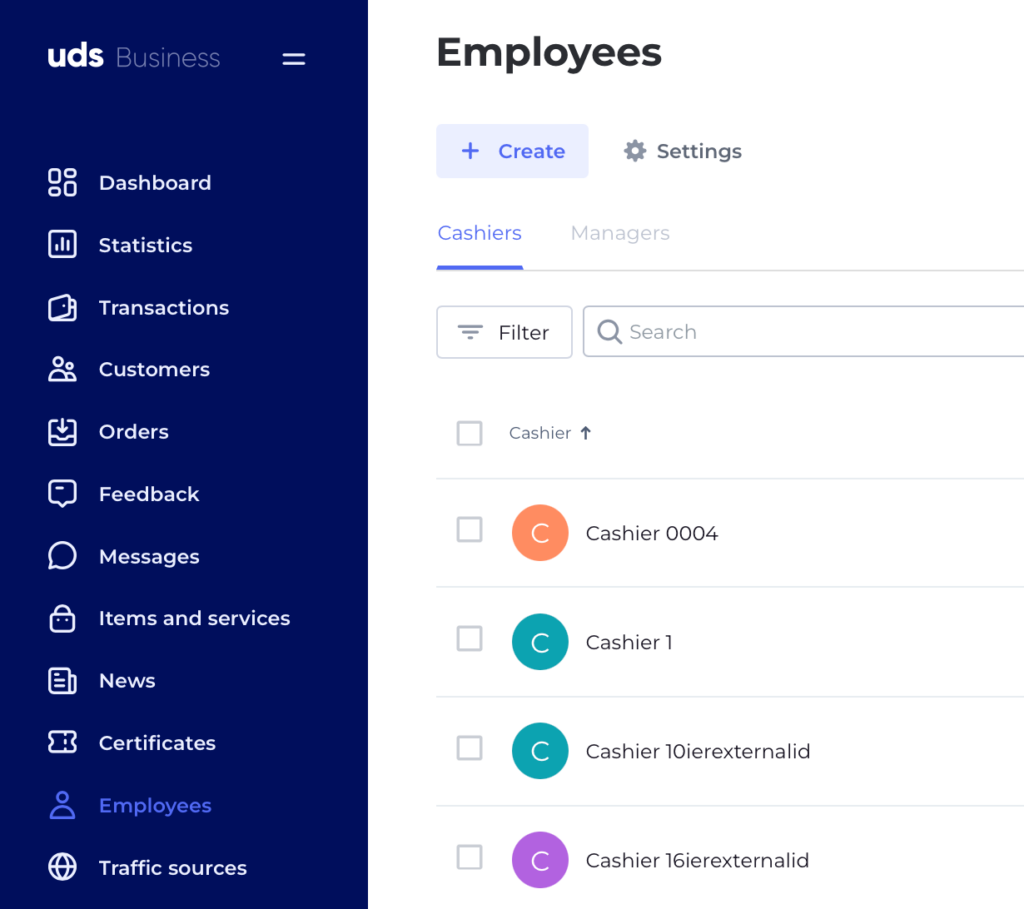
Task: Go to Statistics in sidebar
Action: click(x=145, y=245)
